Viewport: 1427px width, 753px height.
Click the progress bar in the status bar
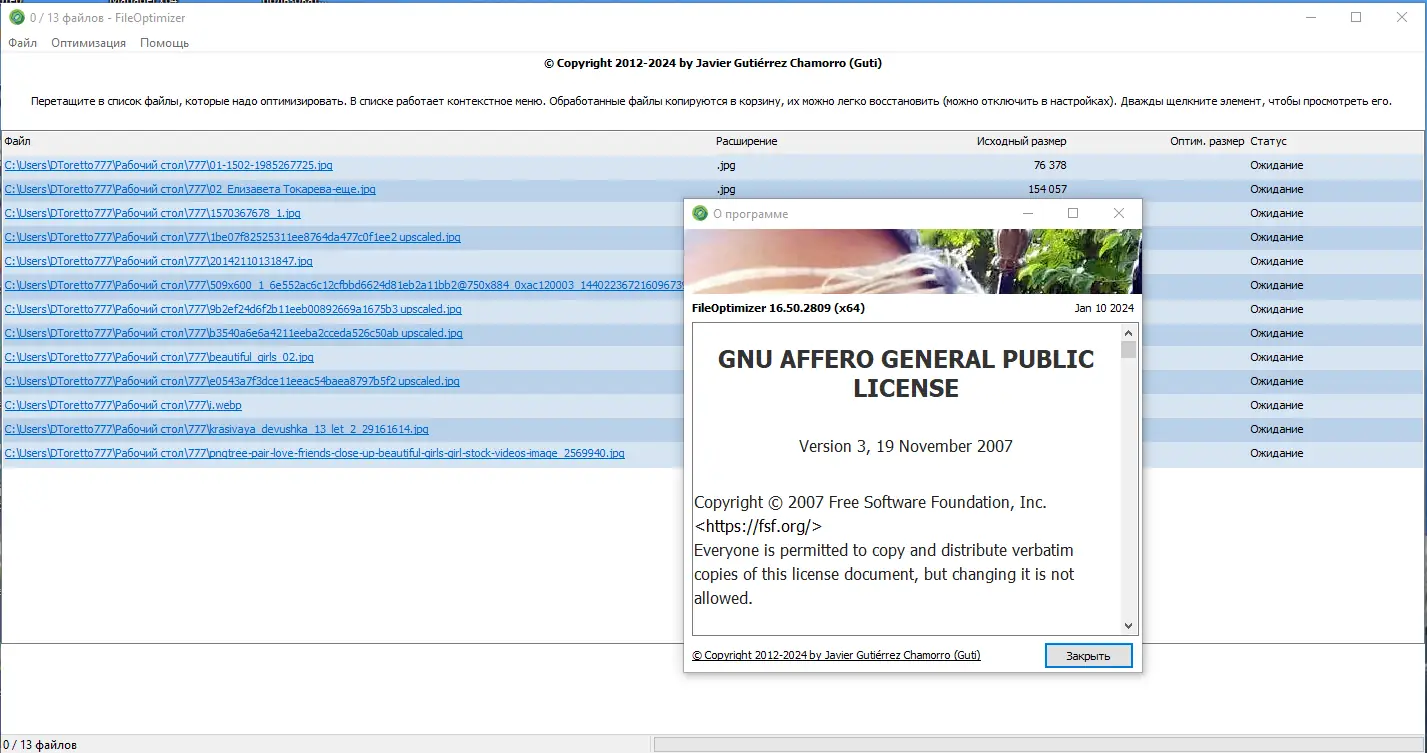point(1039,745)
